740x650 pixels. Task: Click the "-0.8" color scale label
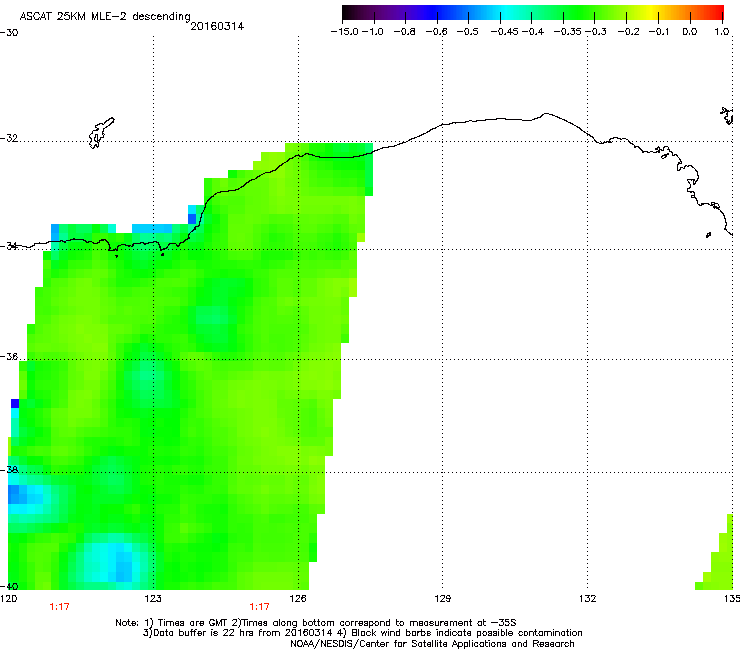(x=404, y=32)
